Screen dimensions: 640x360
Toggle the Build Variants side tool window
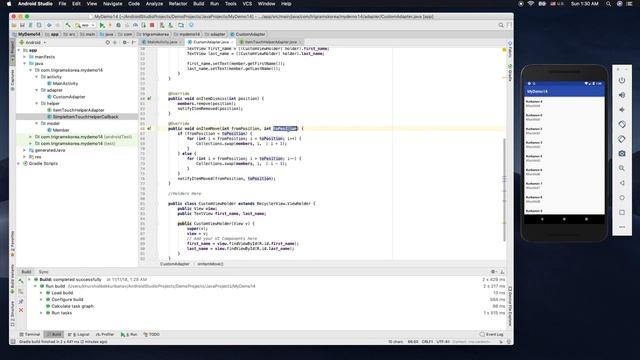(12, 280)
